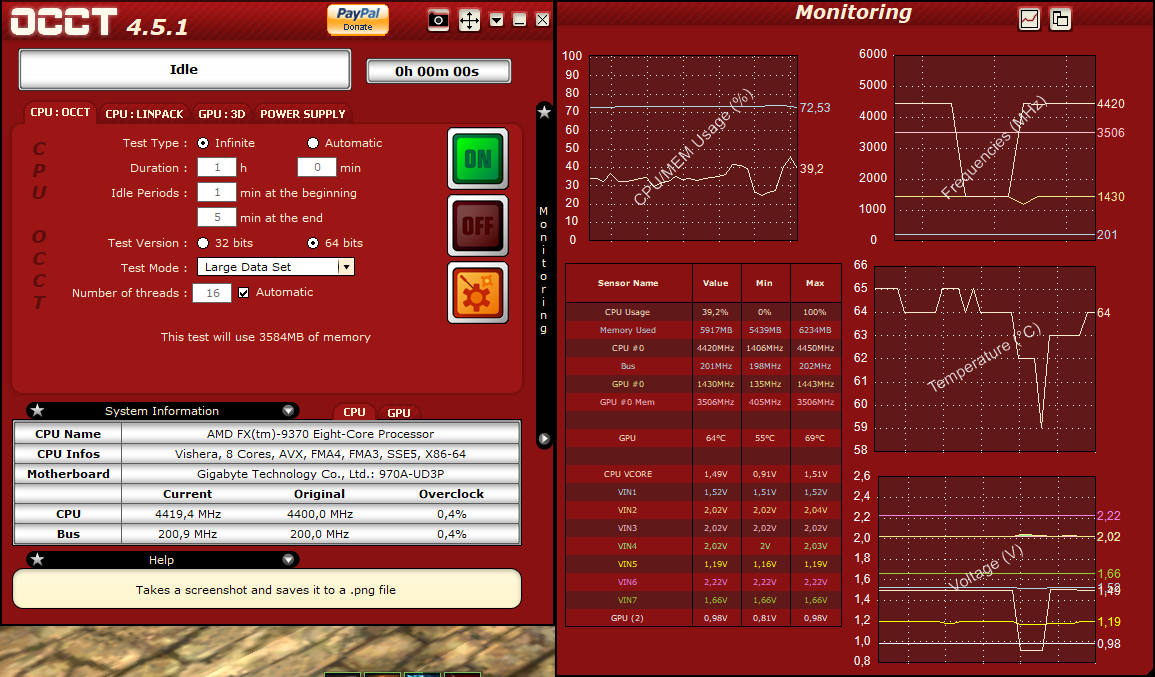The width and height of the screenshot is (1155, 677).
Task: Click the 0h 00m 00s timer
Action: 438,71
